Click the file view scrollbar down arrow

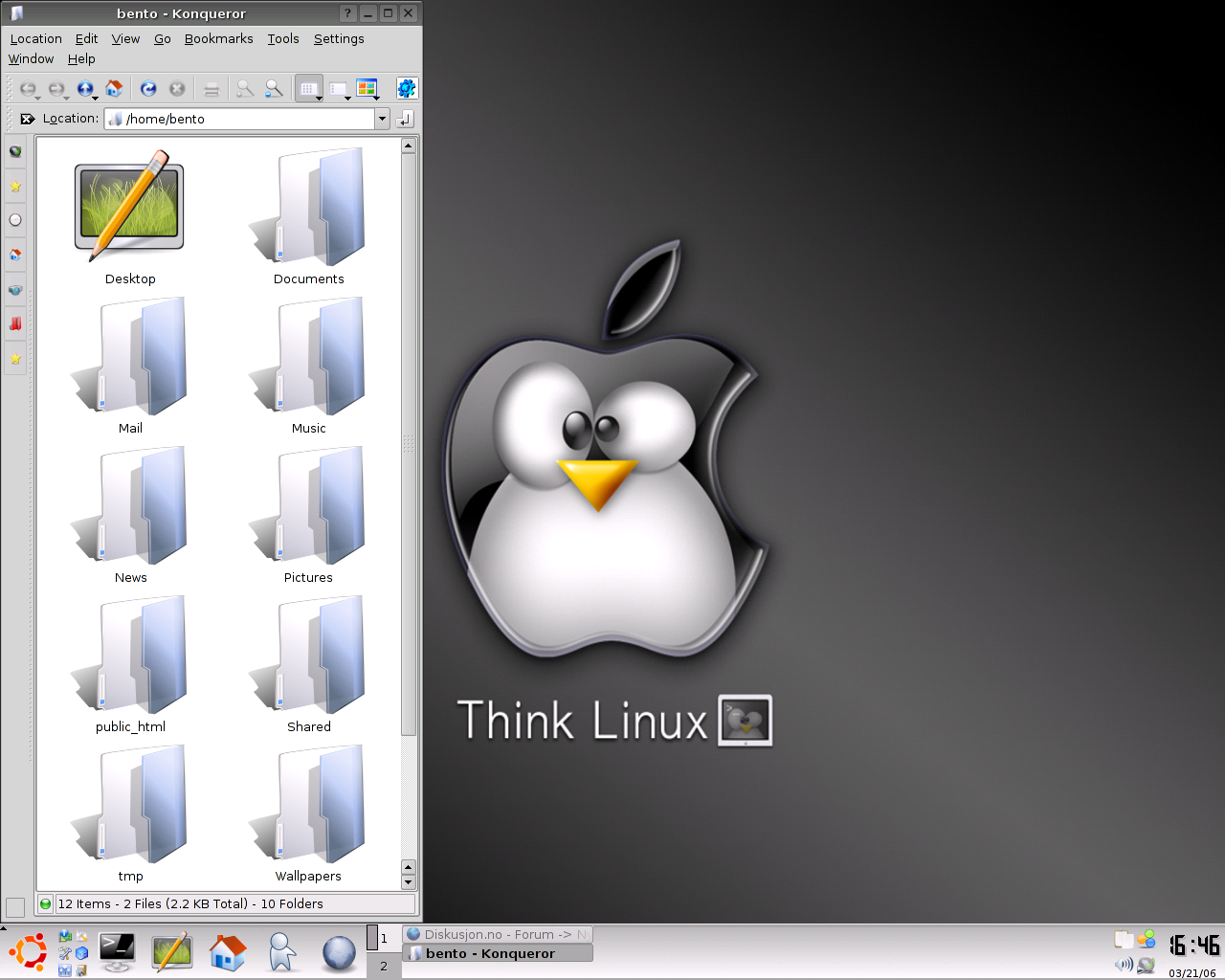coord(409,882)
